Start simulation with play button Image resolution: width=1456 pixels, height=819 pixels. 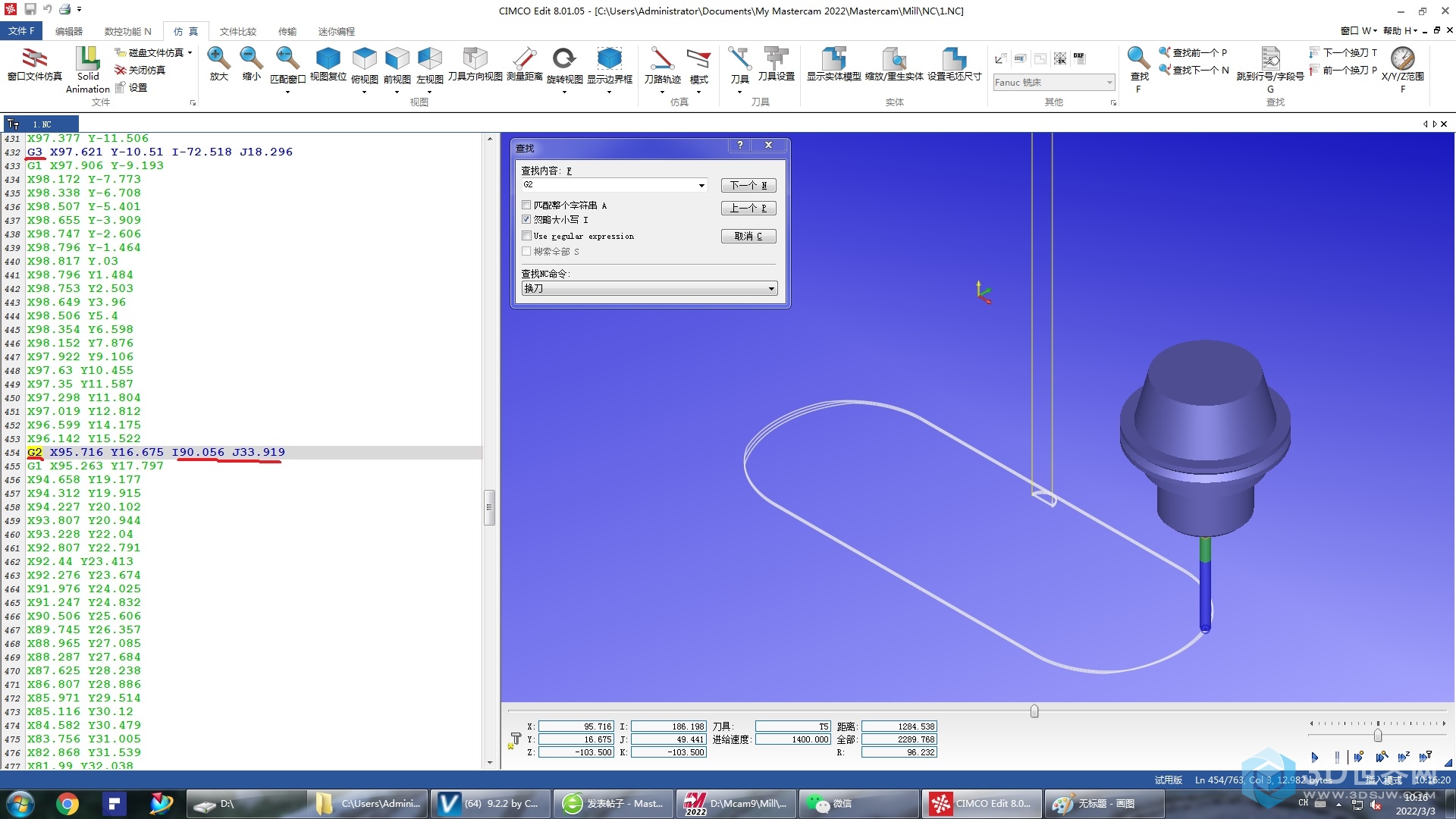(x=1314, y=757)
